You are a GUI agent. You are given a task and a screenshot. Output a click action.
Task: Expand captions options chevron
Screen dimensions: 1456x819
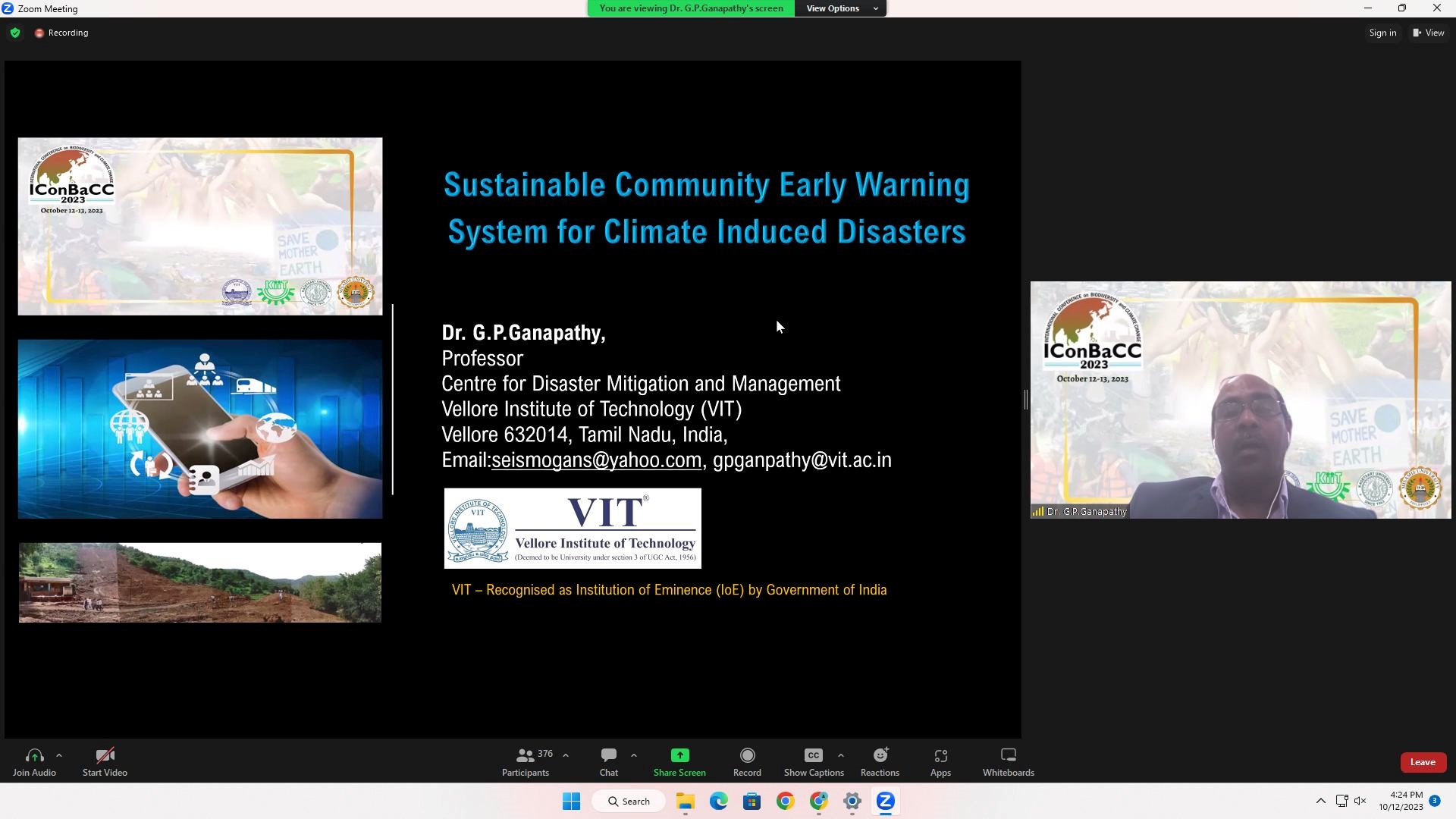[841, 755]
